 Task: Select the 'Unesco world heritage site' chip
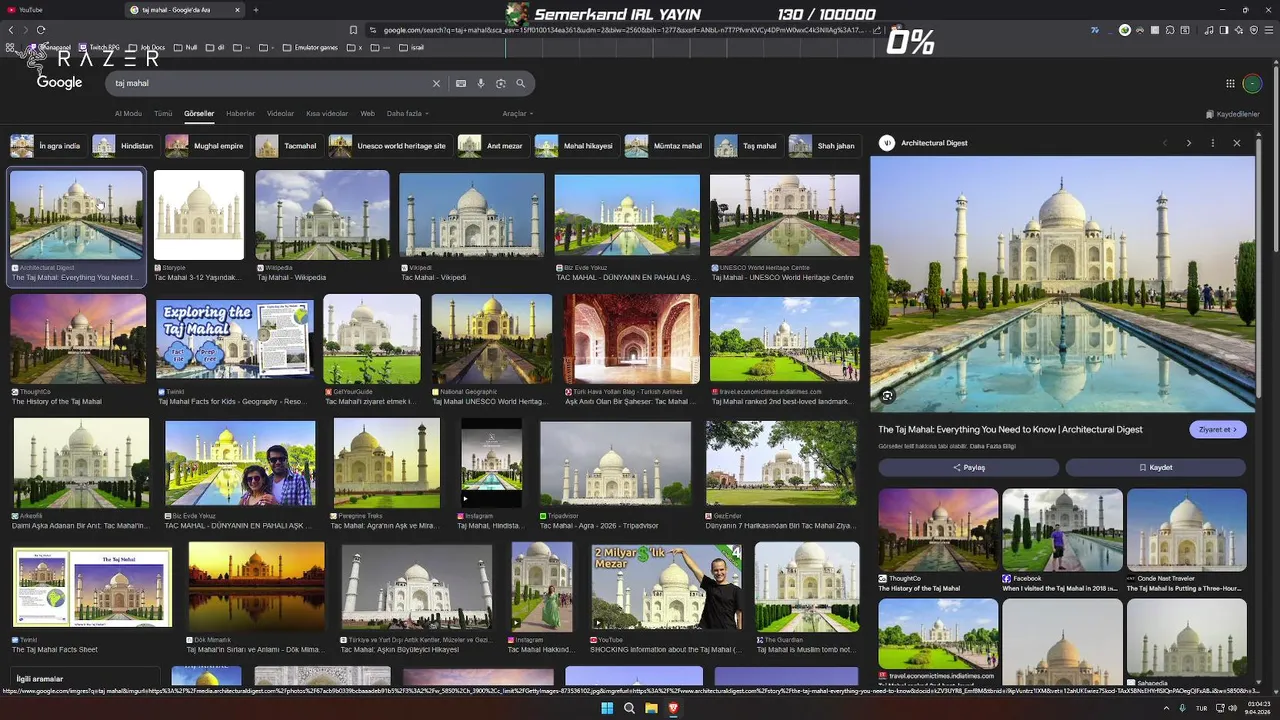point(390,146)
